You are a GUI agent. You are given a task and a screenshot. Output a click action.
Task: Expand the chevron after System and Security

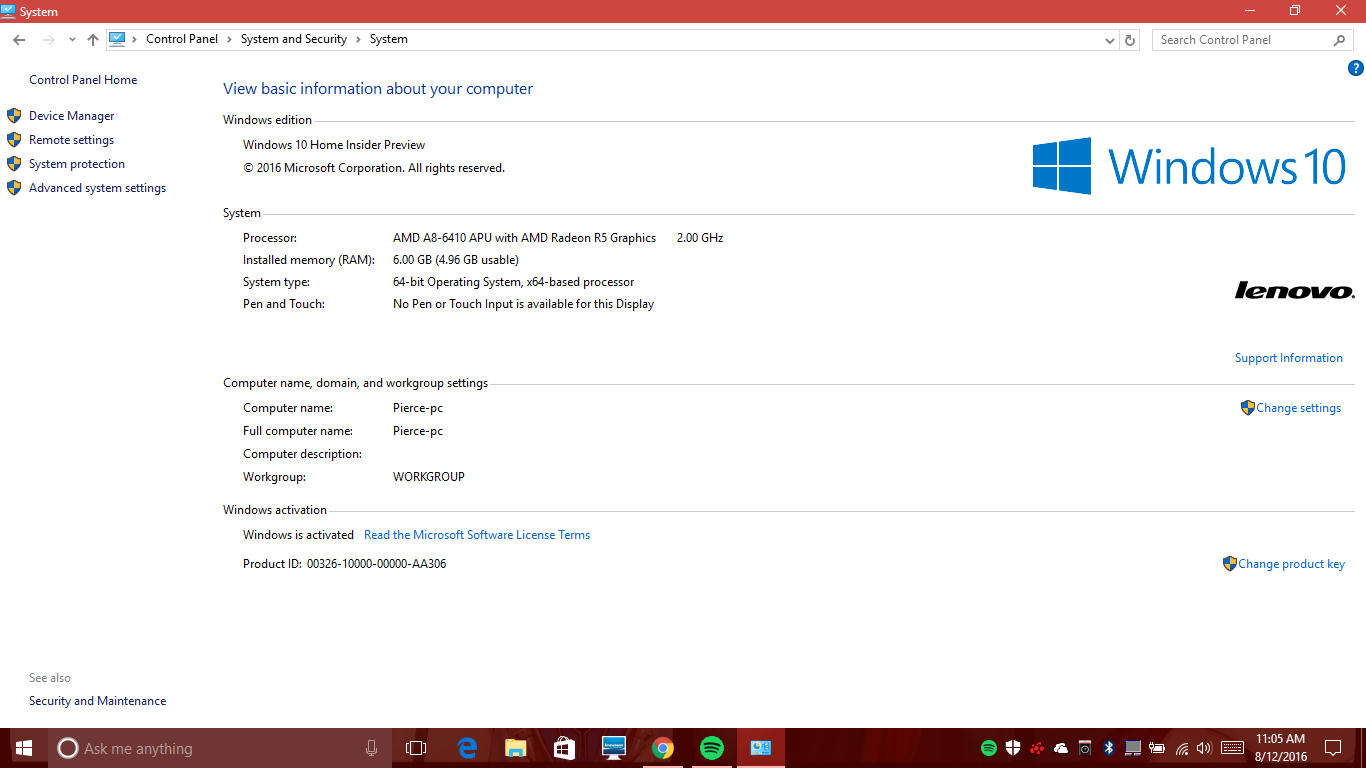358,39
